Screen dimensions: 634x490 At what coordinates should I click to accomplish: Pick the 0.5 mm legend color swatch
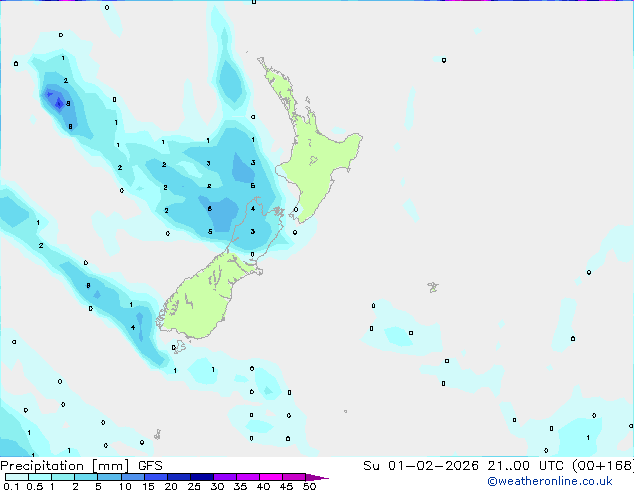coord(40,477)
